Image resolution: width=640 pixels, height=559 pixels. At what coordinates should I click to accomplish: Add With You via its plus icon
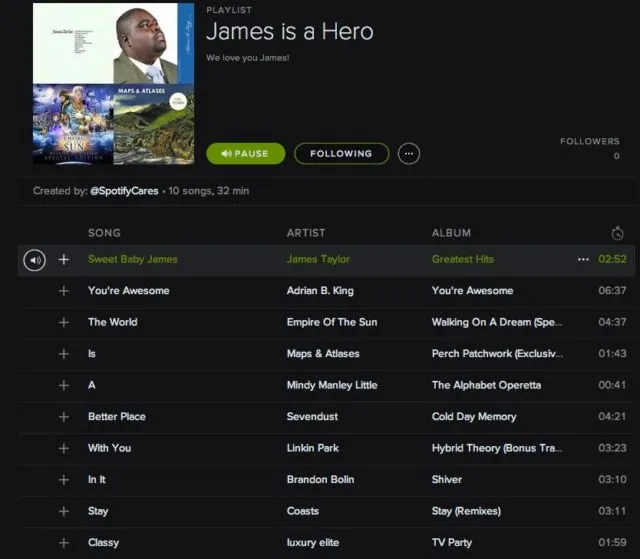[64, 448]
